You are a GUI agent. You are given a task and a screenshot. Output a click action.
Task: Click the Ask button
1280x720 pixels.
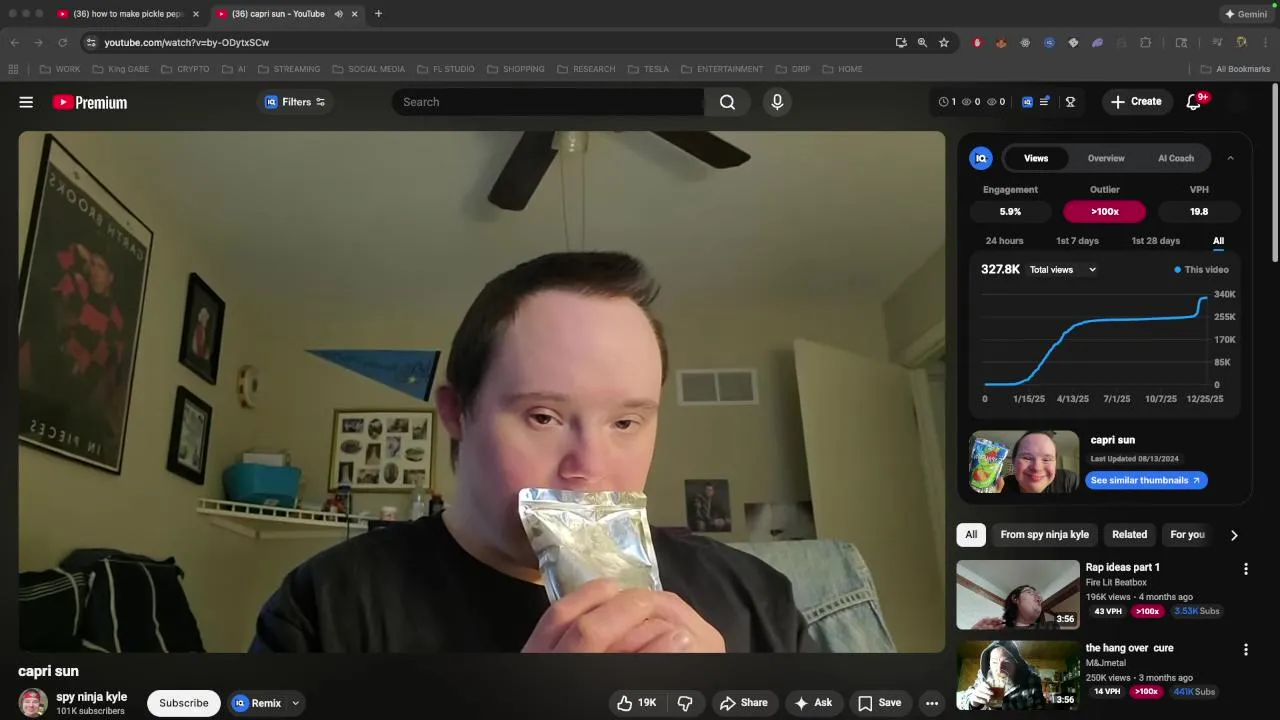813,703
